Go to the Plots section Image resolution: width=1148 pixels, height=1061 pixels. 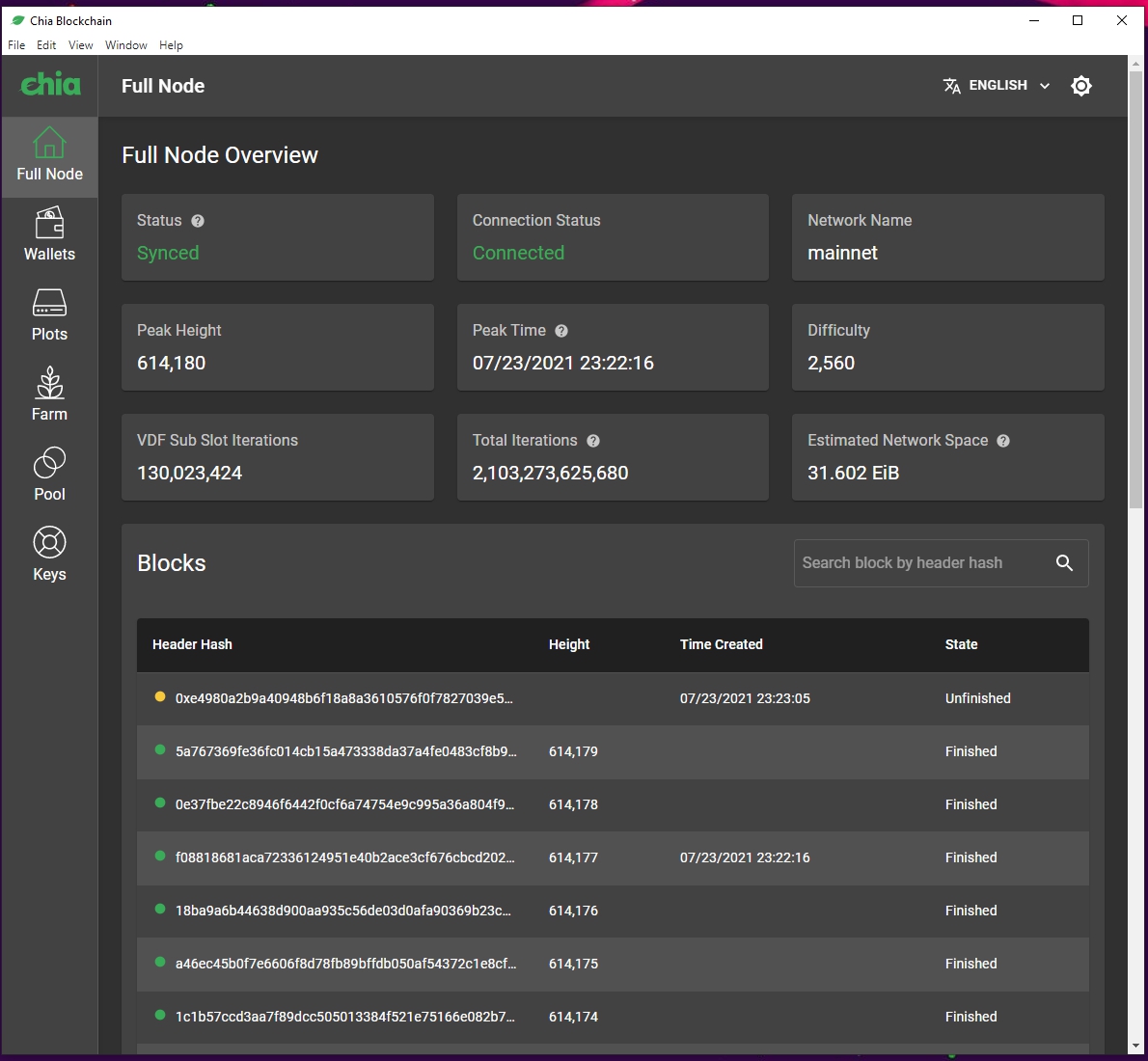50,314
